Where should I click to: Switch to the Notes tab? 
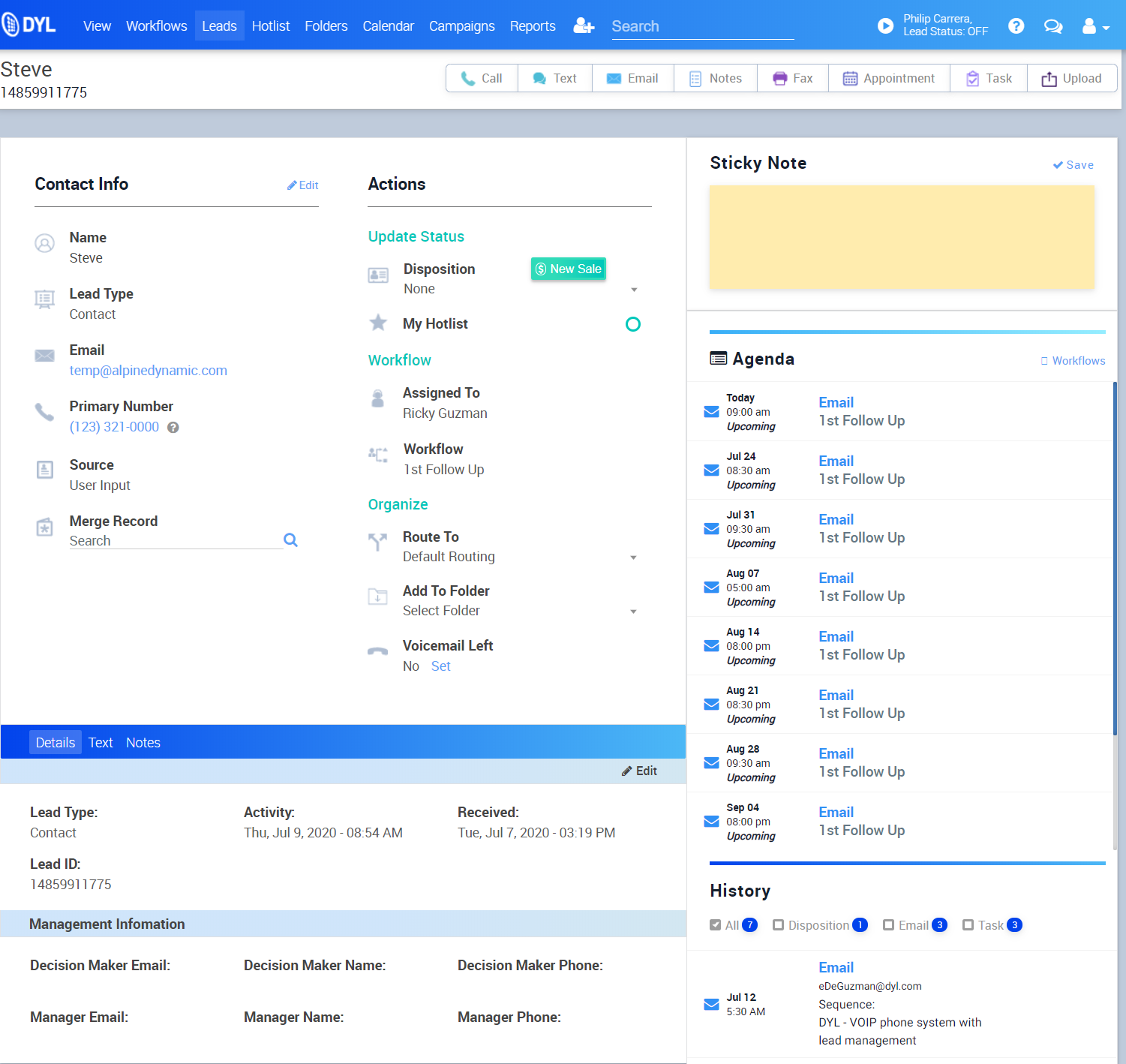(x=143, y=742)
